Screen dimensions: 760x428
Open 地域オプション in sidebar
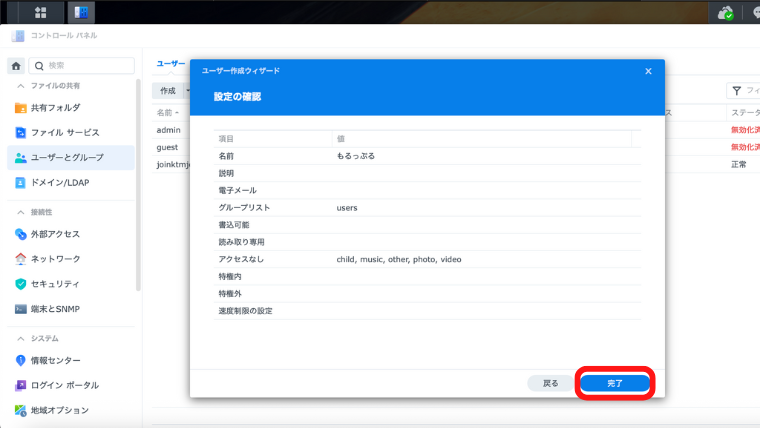coord(60,410)
